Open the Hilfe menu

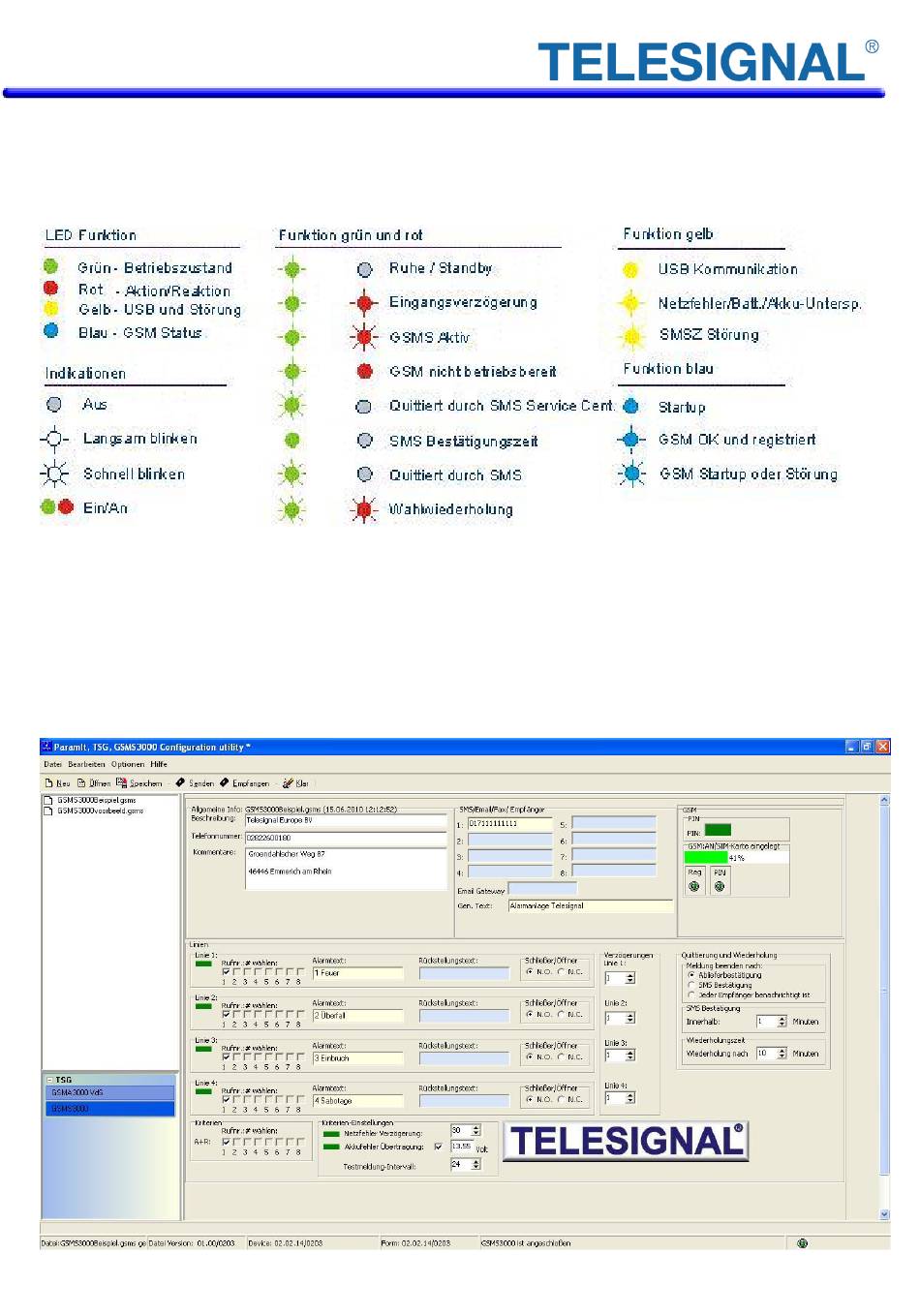coord(159,764)
